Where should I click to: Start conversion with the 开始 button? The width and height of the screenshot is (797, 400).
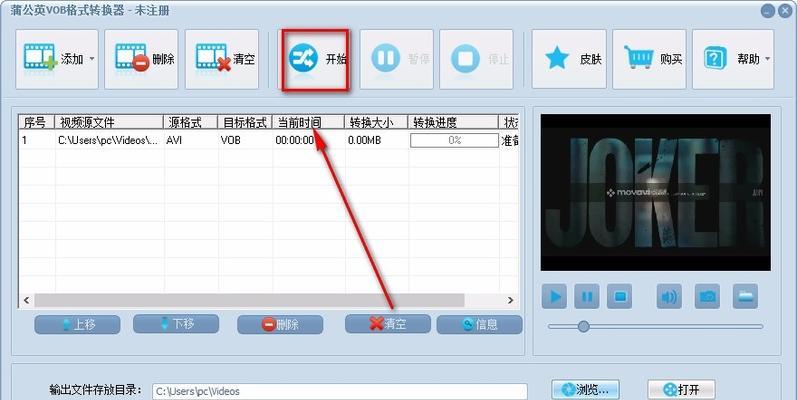(316, 60)
